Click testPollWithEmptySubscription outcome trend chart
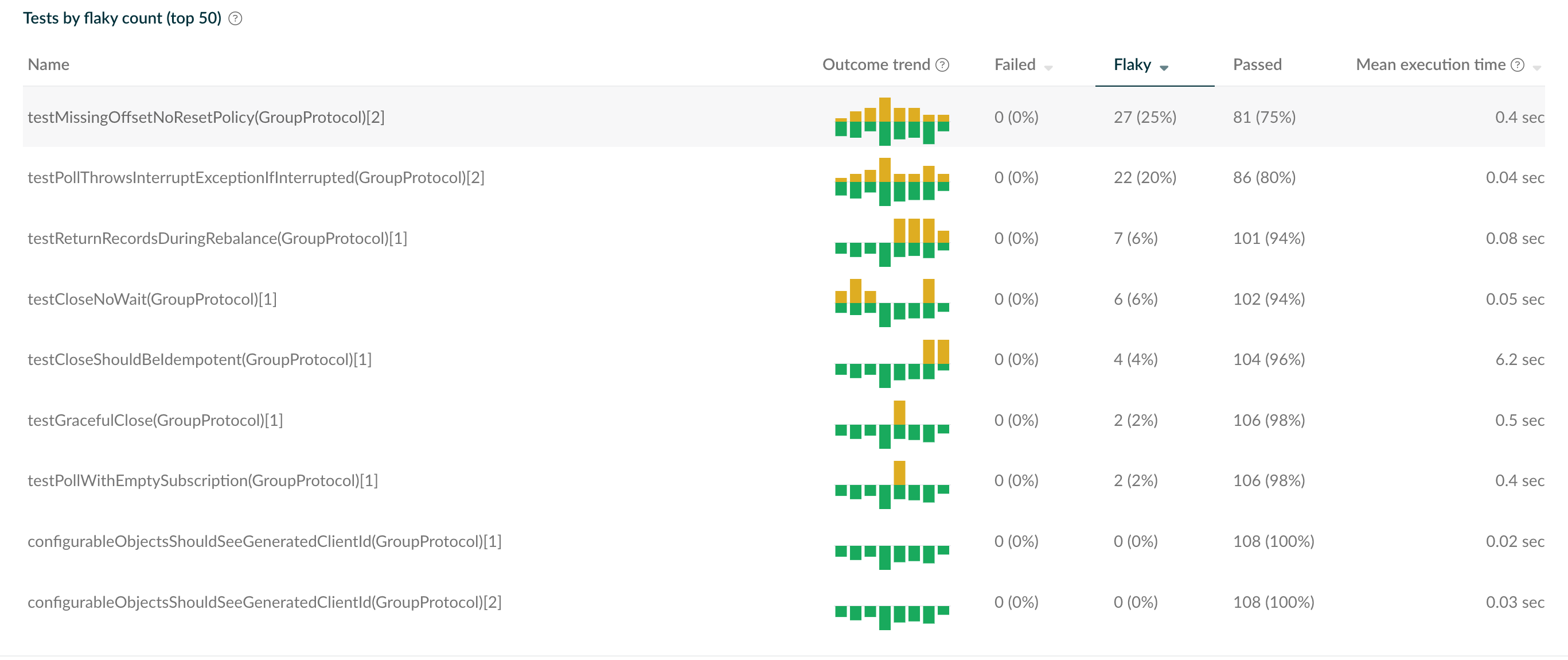 tap(892, 484)
